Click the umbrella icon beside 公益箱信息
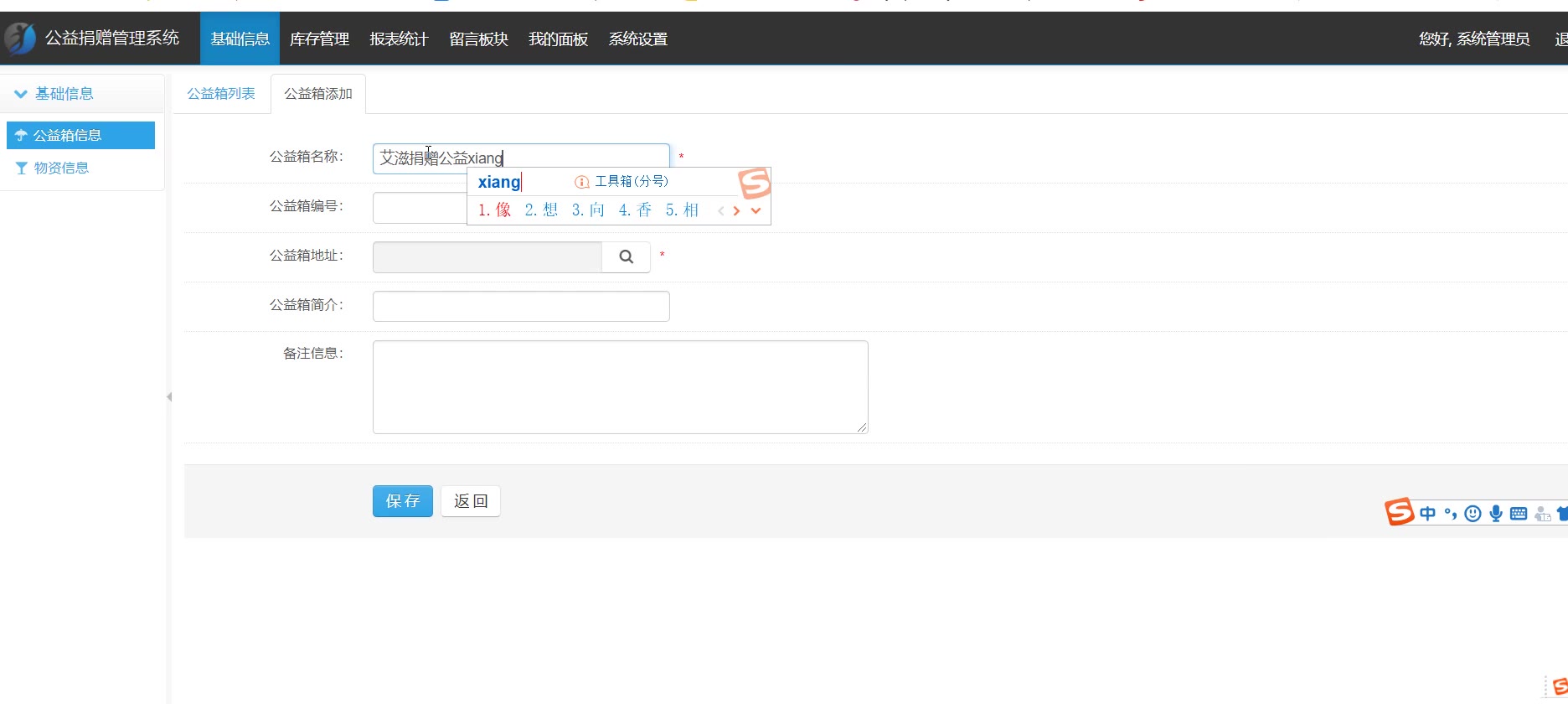The height and width of the screenshot is (704, 1568). [21, 135]
